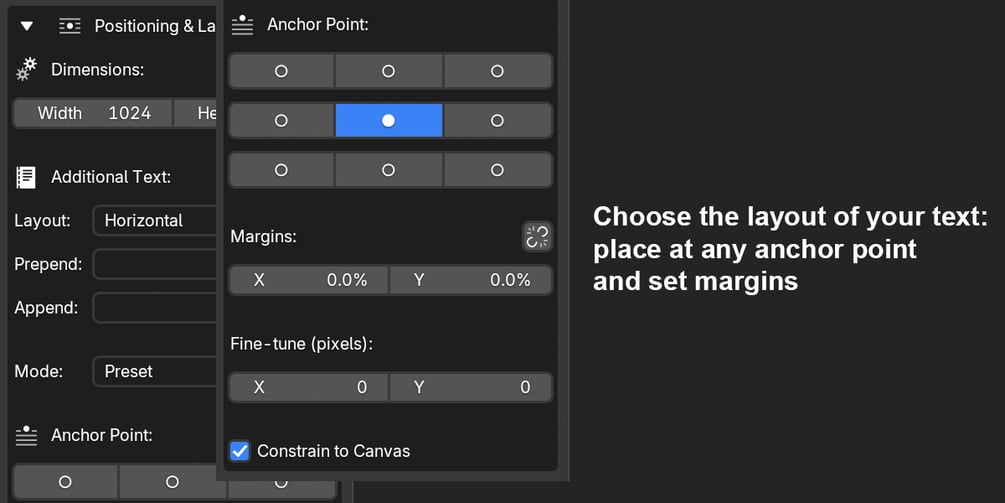Click the Fine-tune X pixels field
This screenshot has height=503, width=1005.
tap(309, 387)
